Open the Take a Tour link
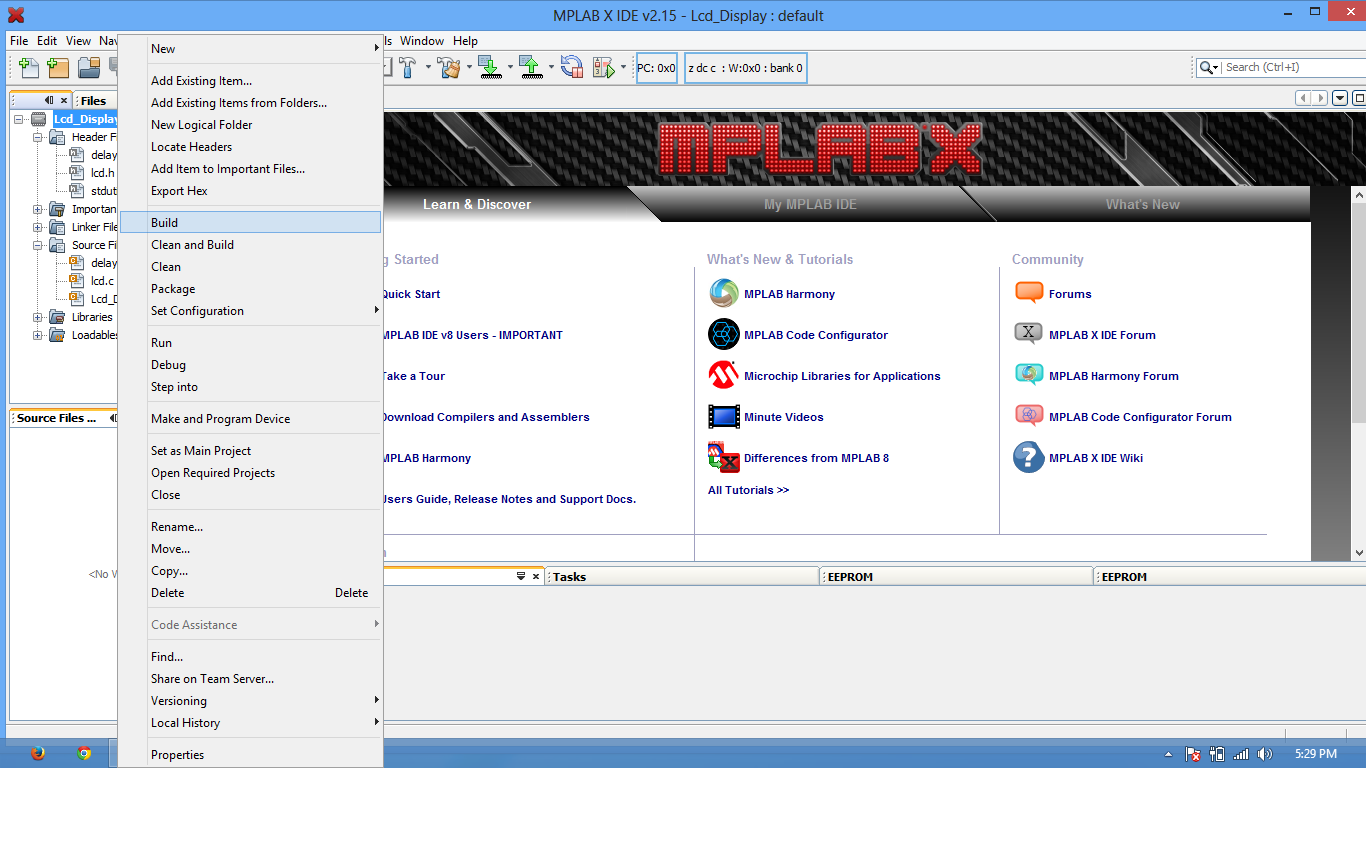Viewport: 1366px width, 846px height. [x=413, y=376]
